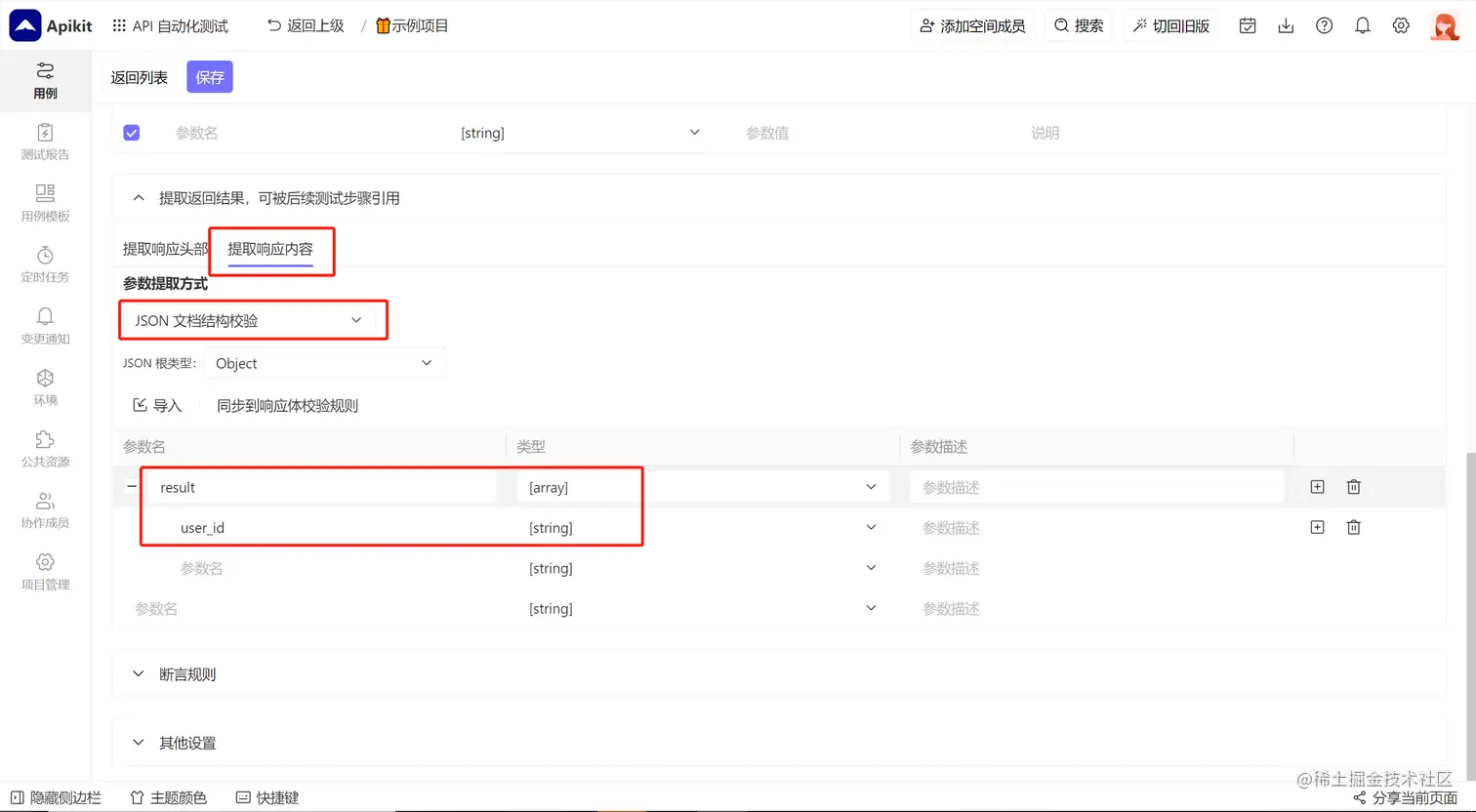Image resolution: width=1476 pixels, height=812 pixels.
Task: Open 公共资源 in the sidebar
Action: [x=45, y=449]
